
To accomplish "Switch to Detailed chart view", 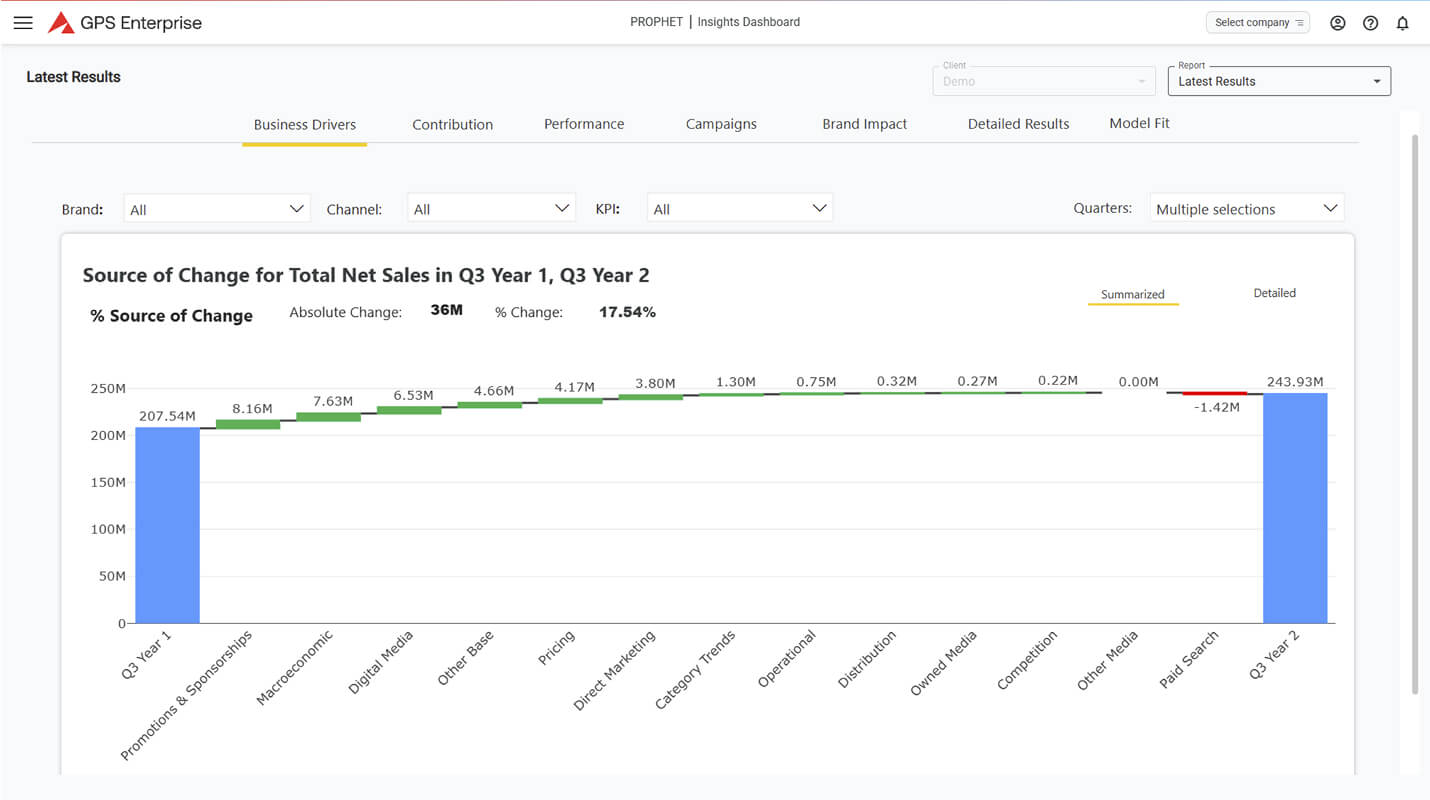I will tap(1274, 293).
